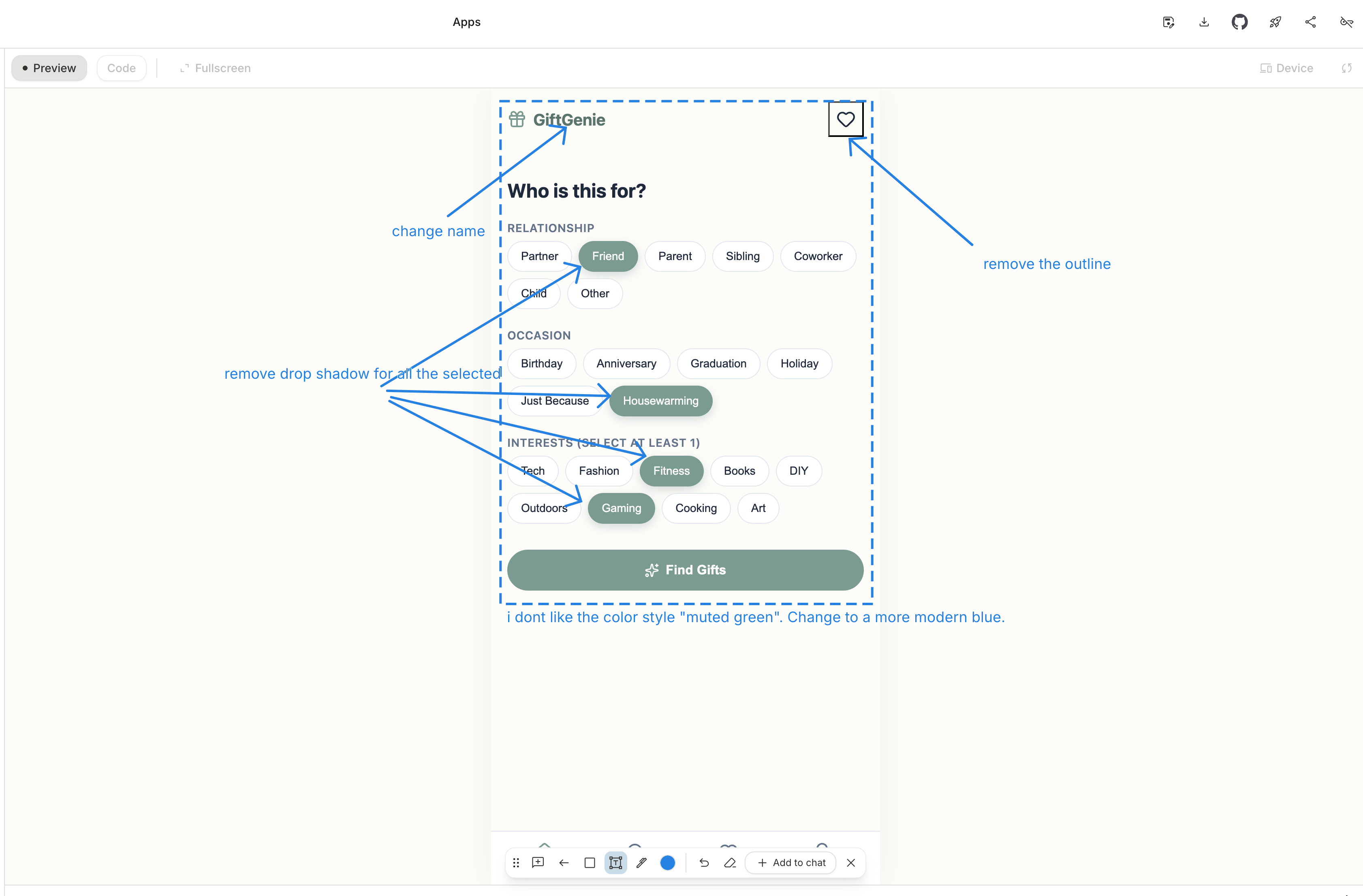Screen dimensions: 1363x896
Task: Open the share icon menu
Action: click(1310, 22)
